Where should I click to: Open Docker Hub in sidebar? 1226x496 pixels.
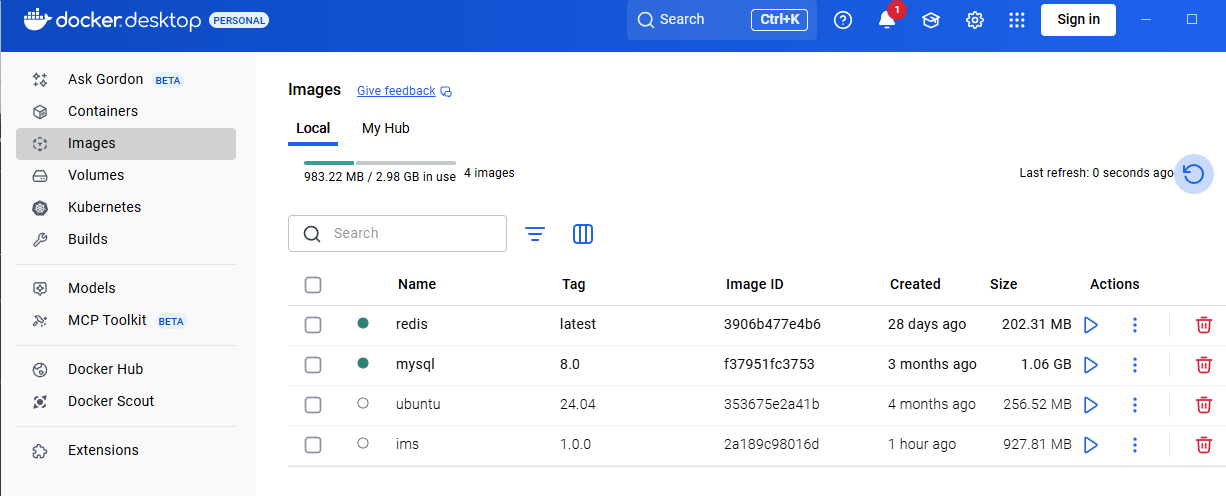(x=126, y=369)
